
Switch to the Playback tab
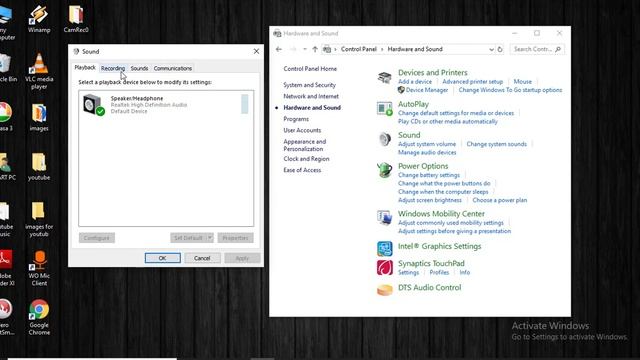click(x=85, y=68)
